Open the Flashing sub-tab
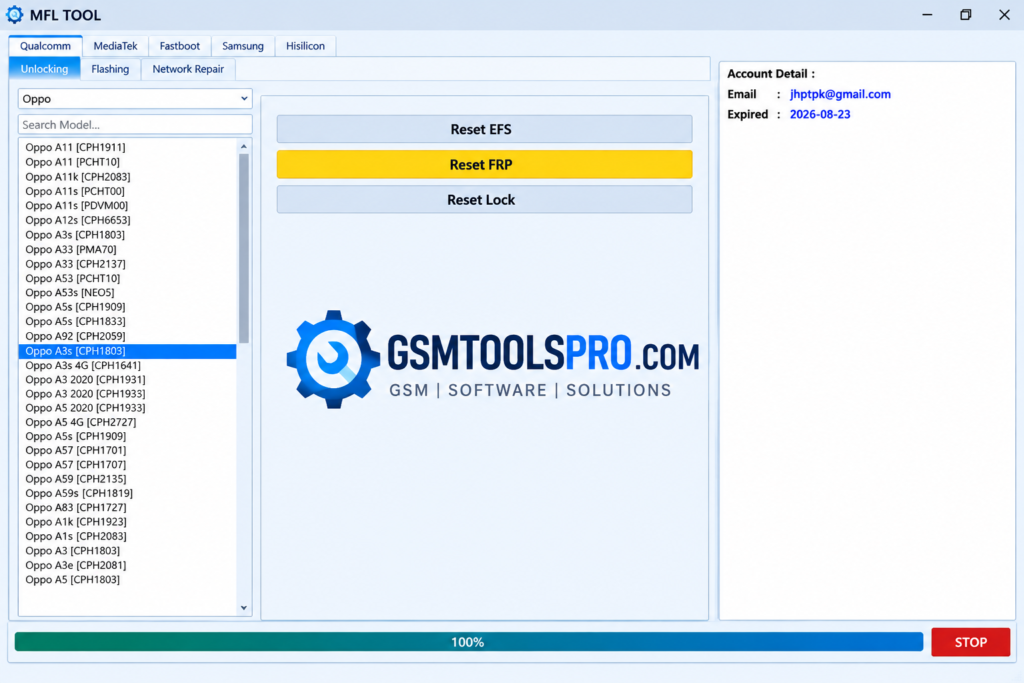This screenshot has width=1024, height=683. (x=110, y=69)
